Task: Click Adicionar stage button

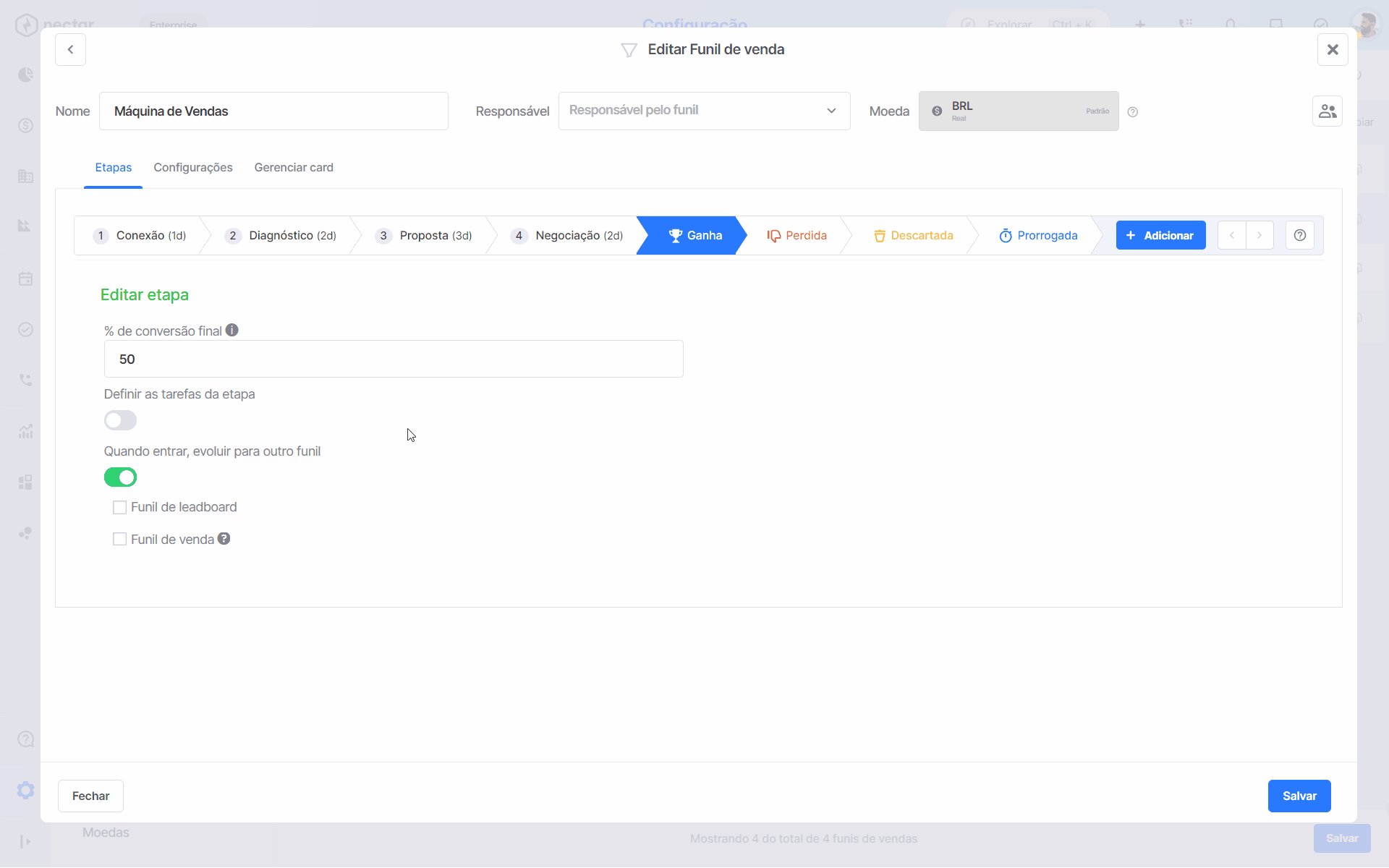Action: 1160,235
